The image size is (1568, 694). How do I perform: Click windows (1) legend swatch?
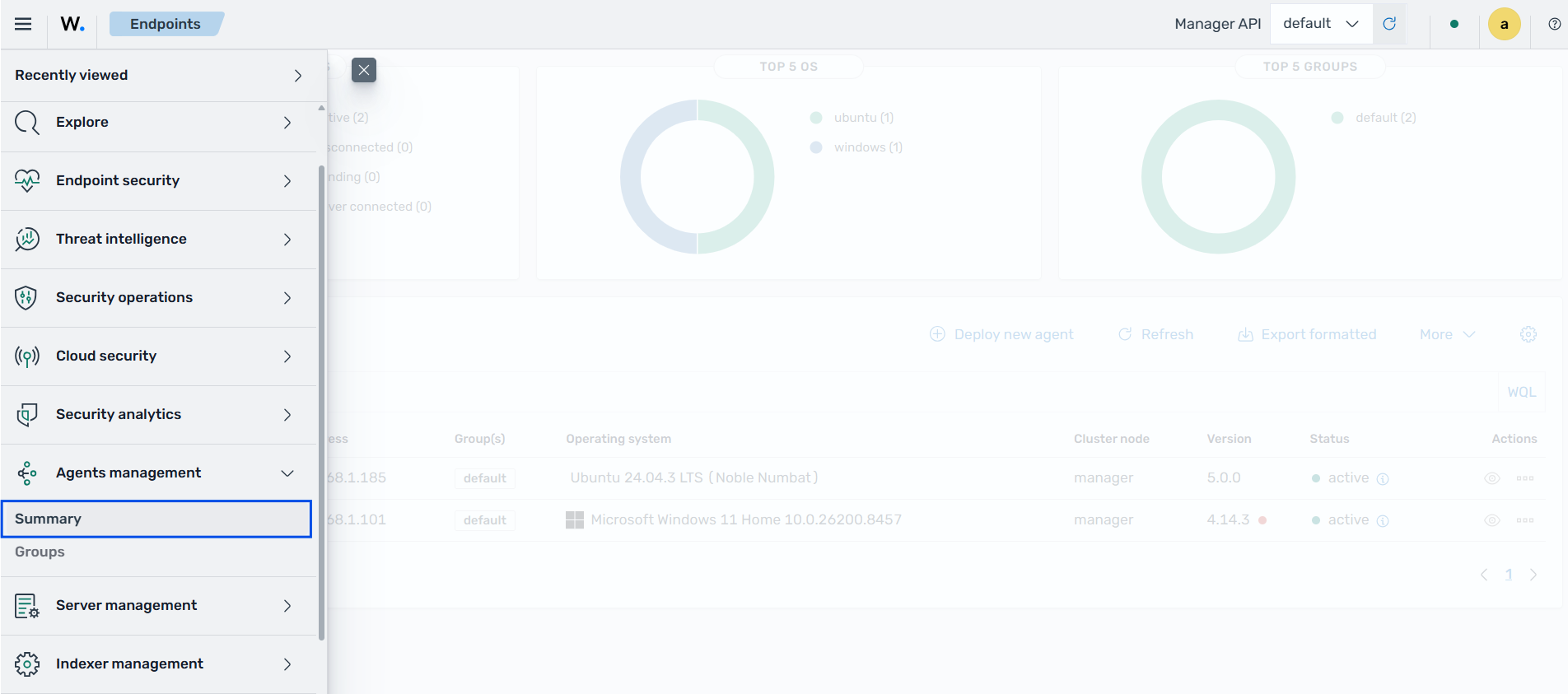tap(816, 147)
